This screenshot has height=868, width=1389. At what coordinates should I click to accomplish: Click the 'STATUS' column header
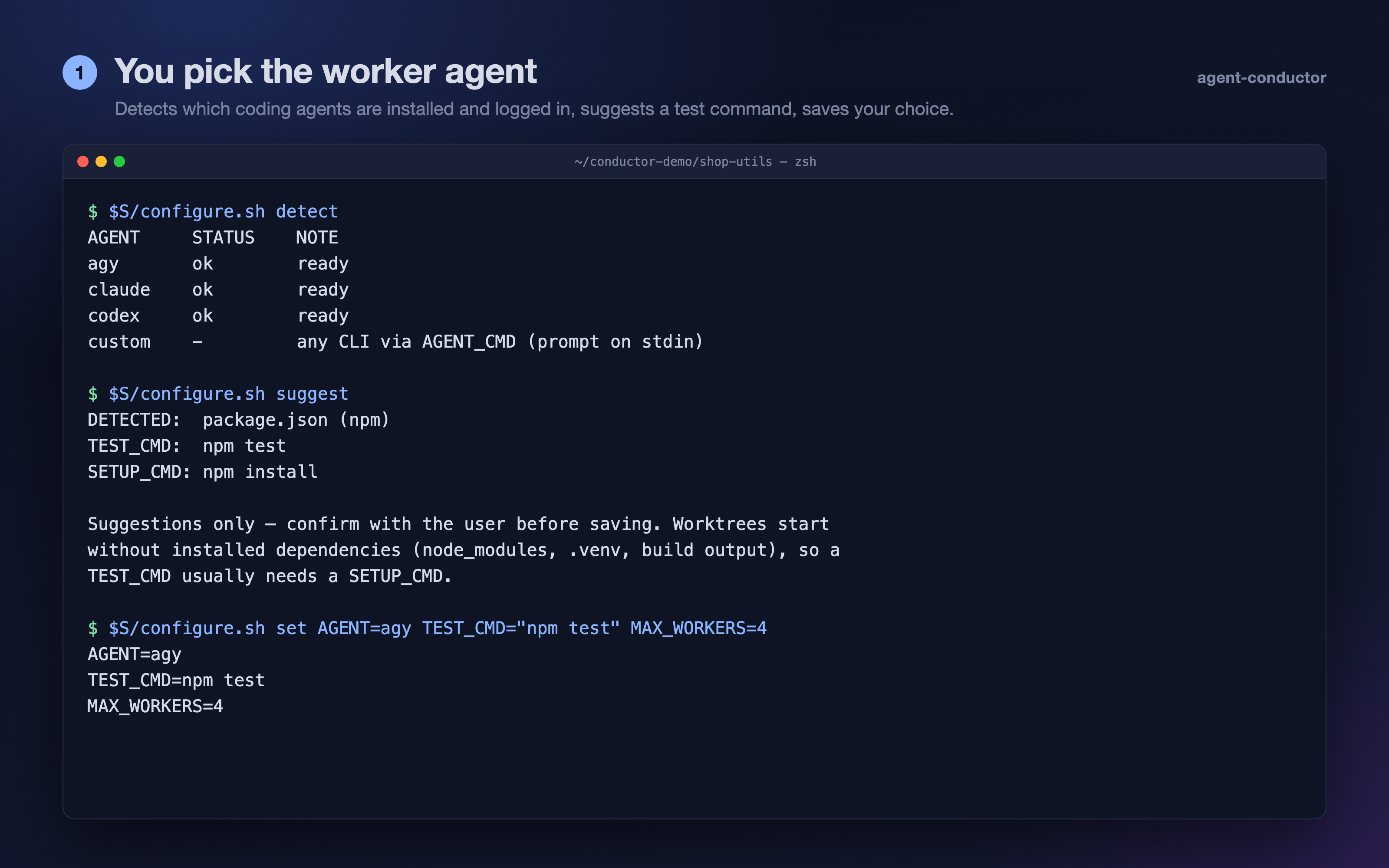coord(223,238)
